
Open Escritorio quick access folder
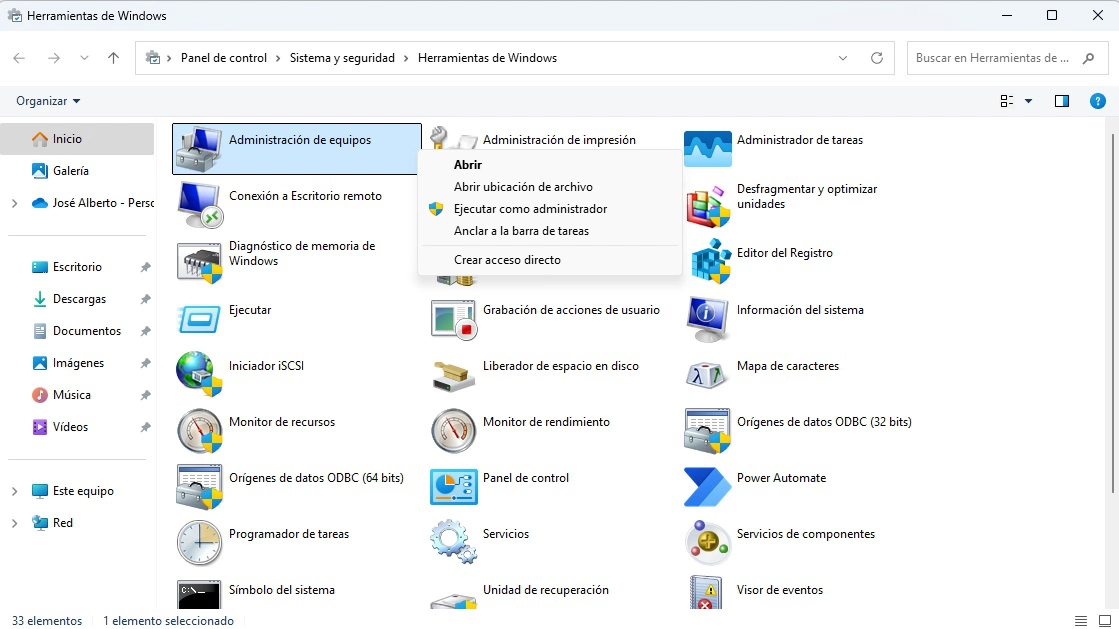(x=77, y=267)
